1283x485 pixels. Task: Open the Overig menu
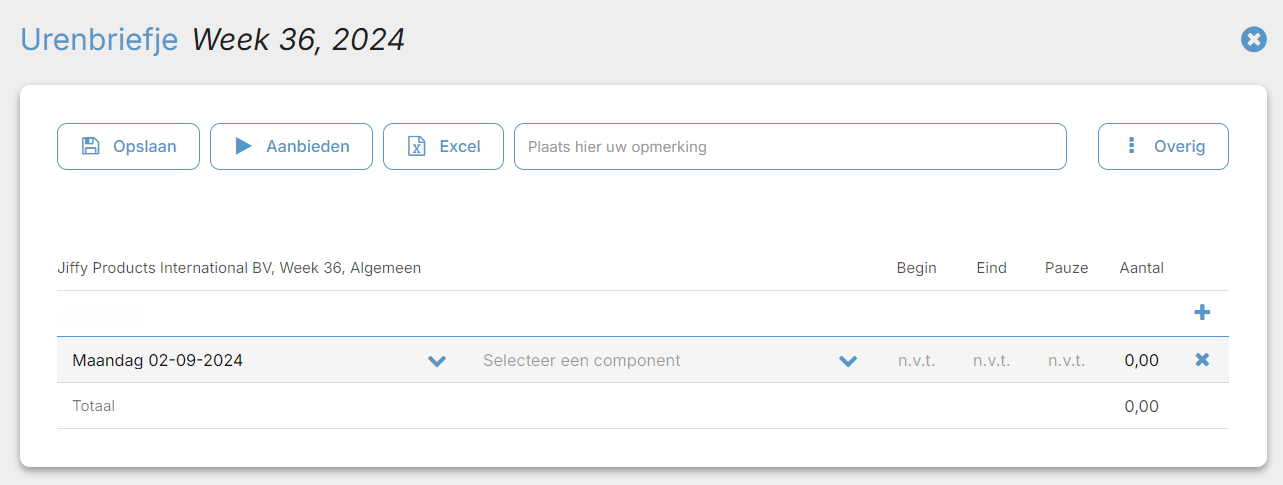click(x=1163, y=146)
